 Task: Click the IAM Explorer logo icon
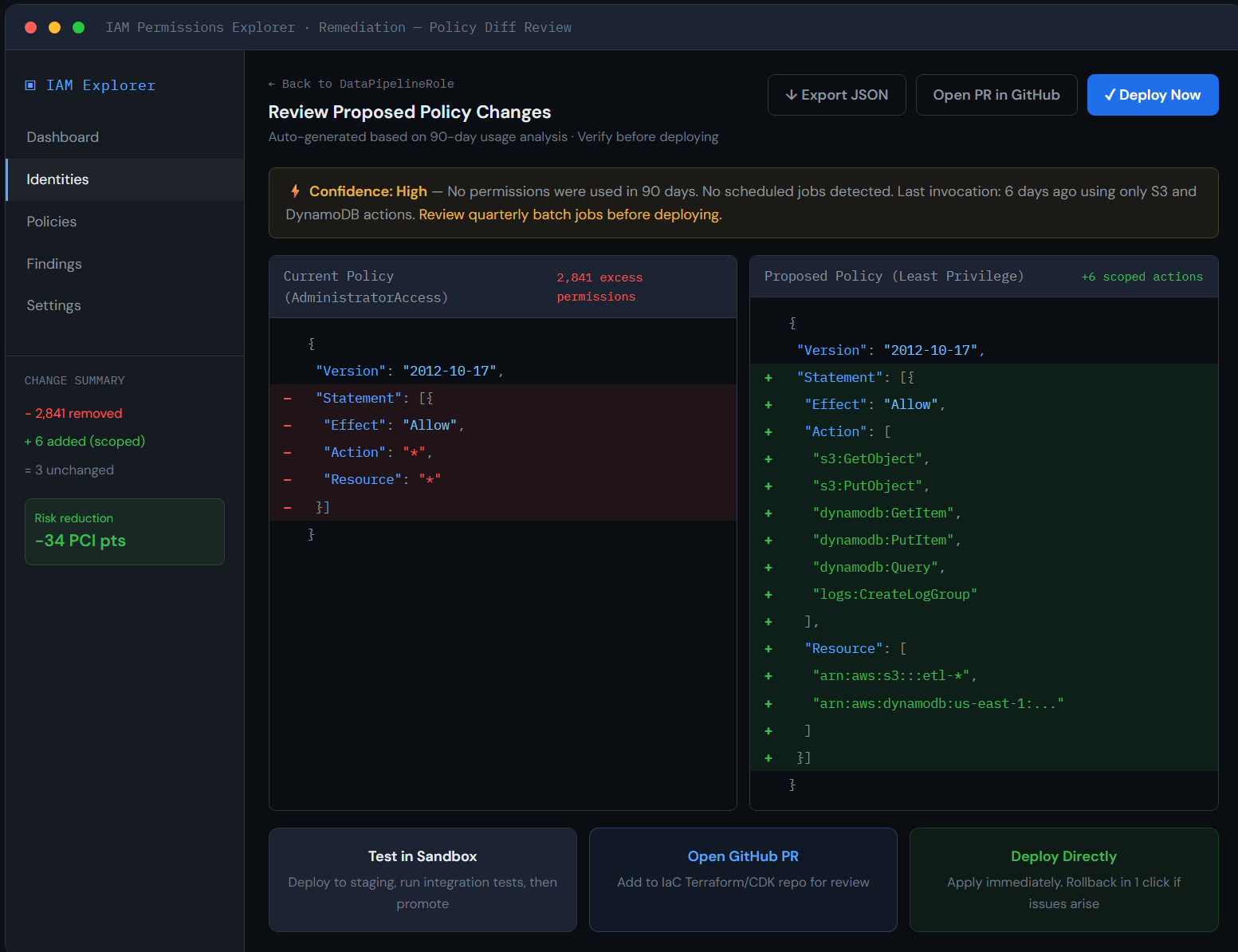(x=30, y=85)
